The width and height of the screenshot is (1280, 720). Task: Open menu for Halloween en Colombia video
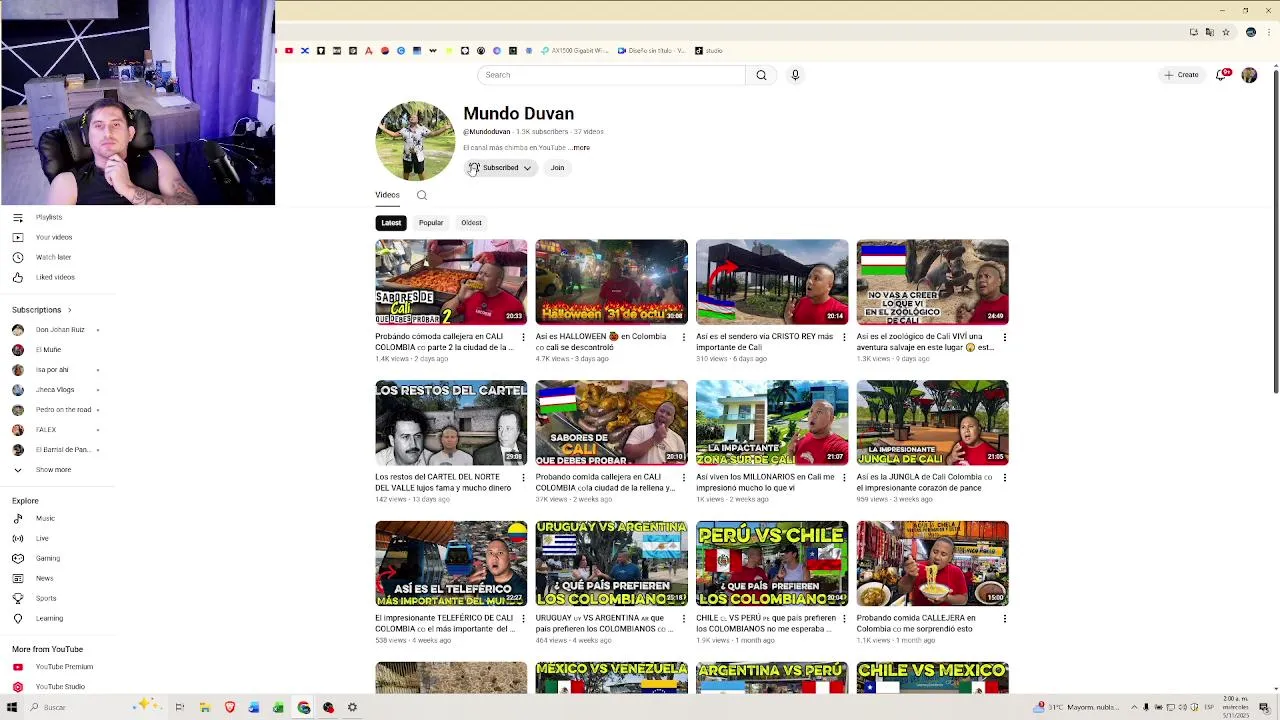coord(684,337)
